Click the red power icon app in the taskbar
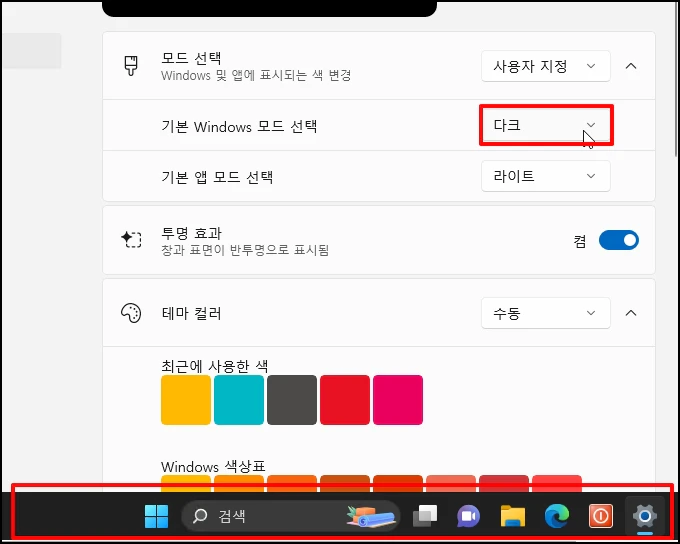680x544 pixels. (601, 516)
